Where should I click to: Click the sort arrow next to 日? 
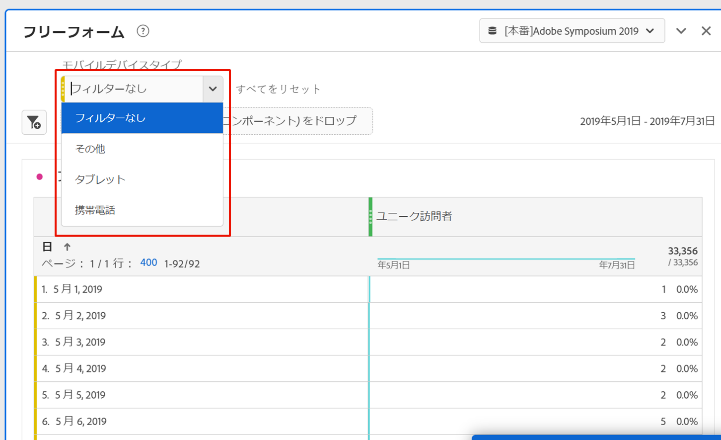(x=67, y=246)
